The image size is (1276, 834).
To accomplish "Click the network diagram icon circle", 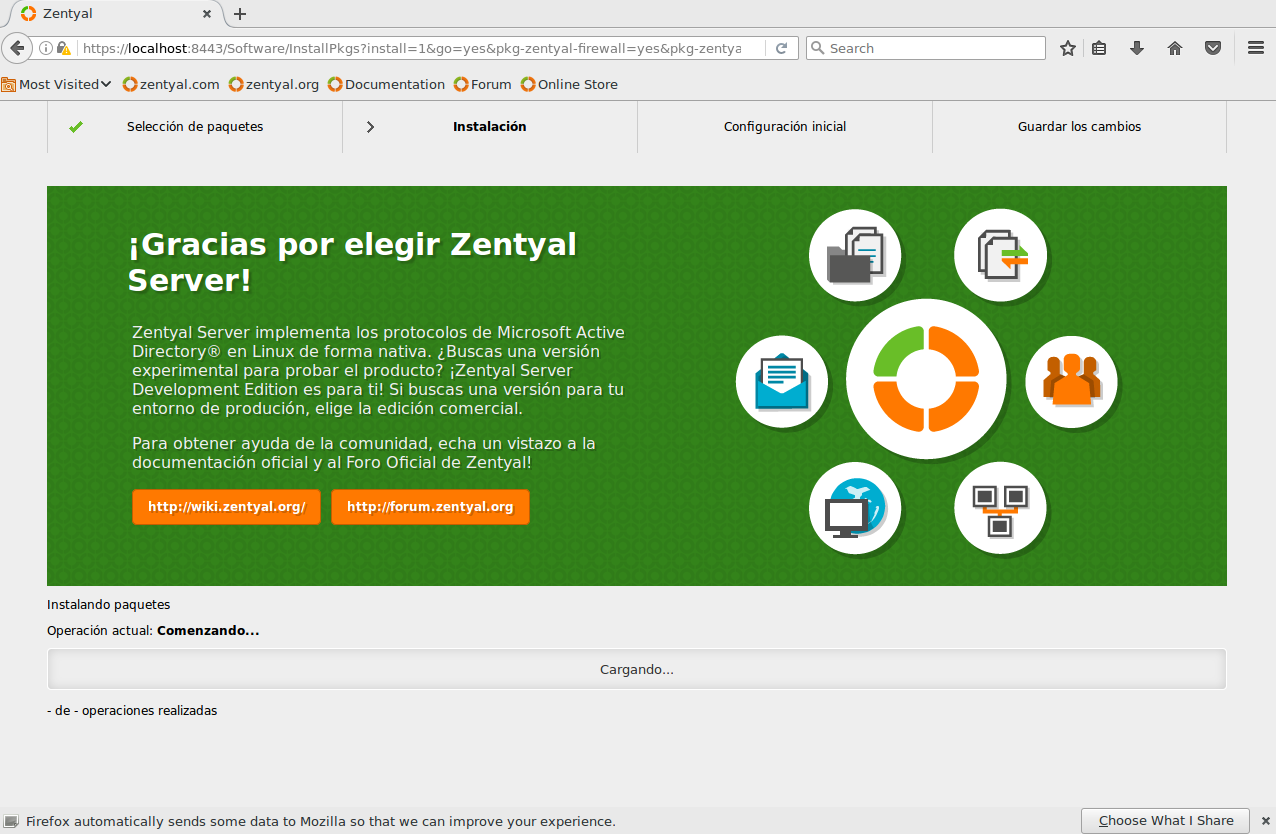I will click(x=1000, y=507).
